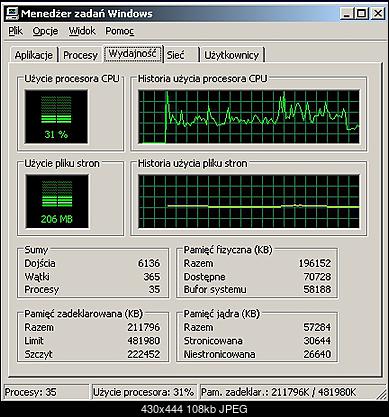
Task: Maximize the Menedżer zadań Windows window
Action: [361, 14]
